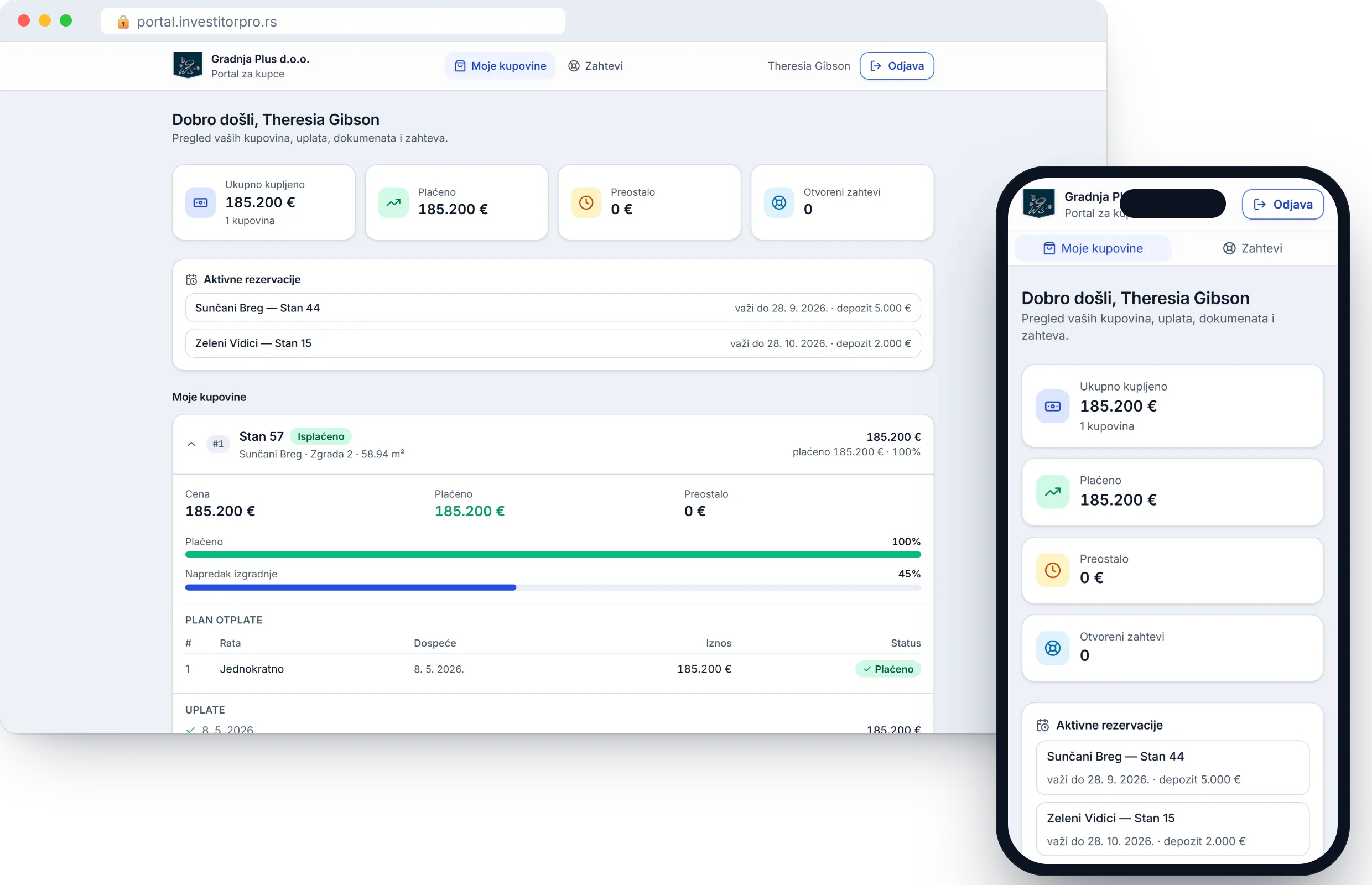Select Moje kupovine tab on phone
Screen dimensions: 1372x885
1093,248
